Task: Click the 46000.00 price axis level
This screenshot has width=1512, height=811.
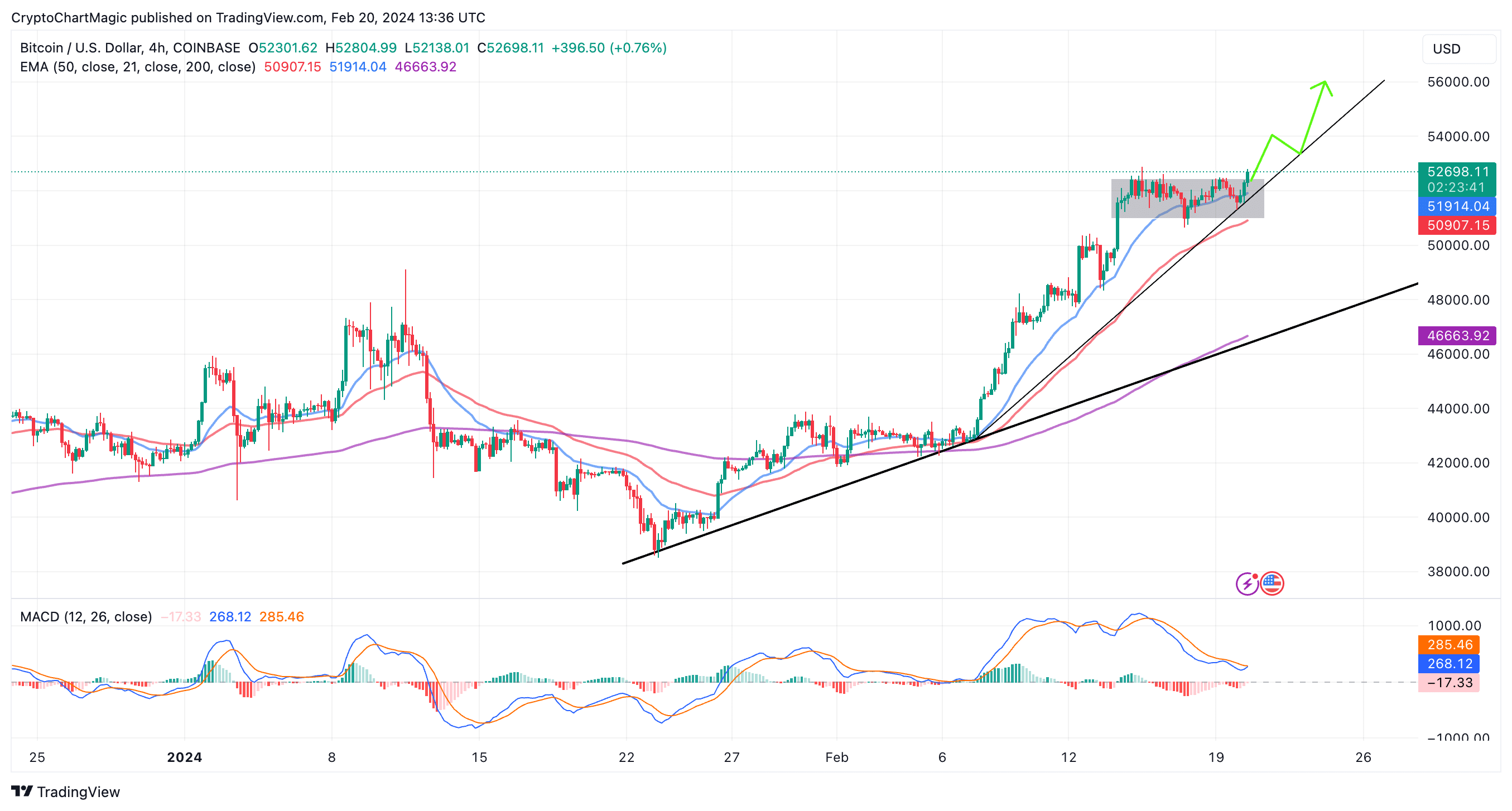Action: point(1458,354)
